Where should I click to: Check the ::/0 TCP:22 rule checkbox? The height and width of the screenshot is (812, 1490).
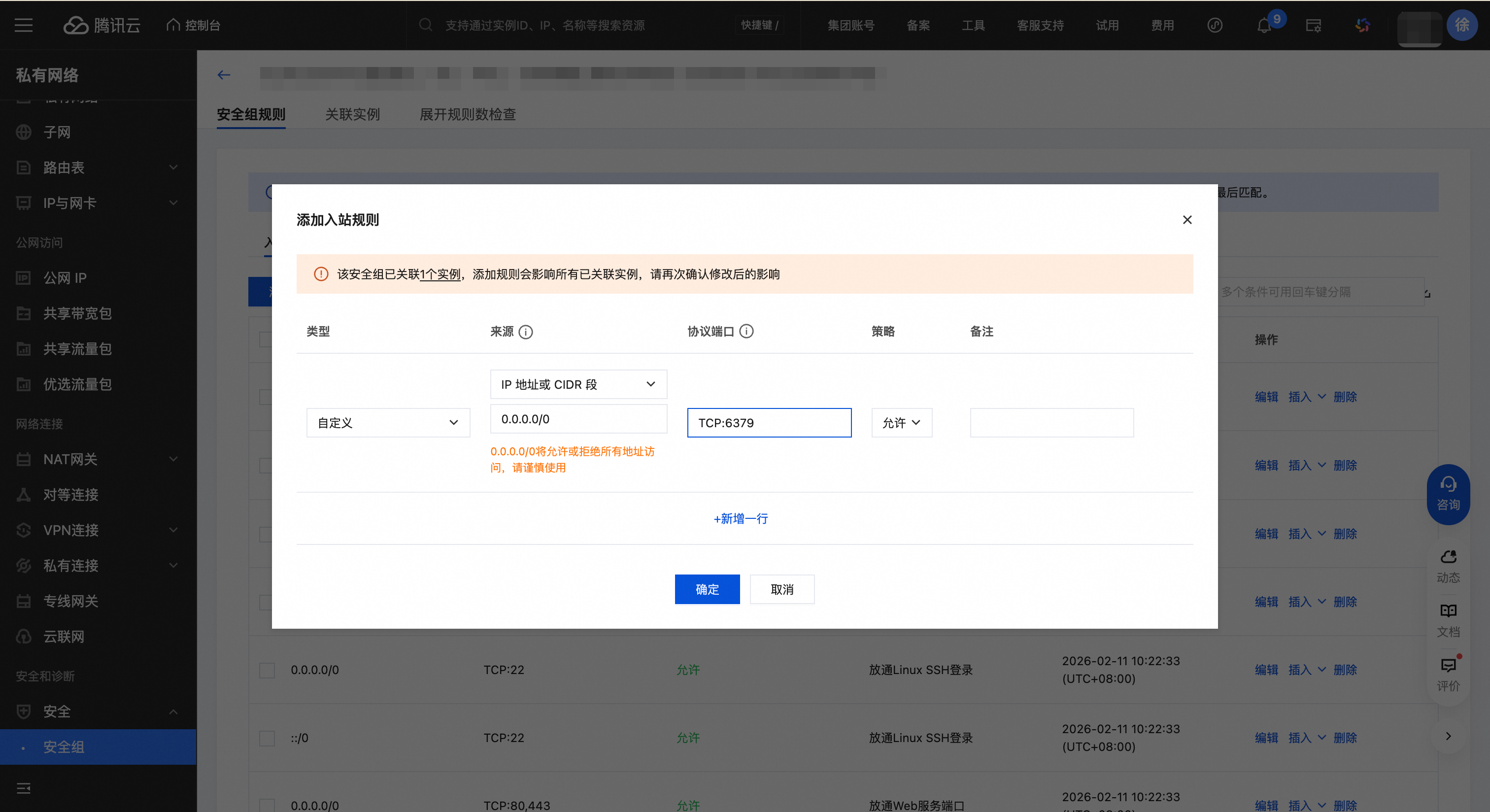click(x=267, y=738)
